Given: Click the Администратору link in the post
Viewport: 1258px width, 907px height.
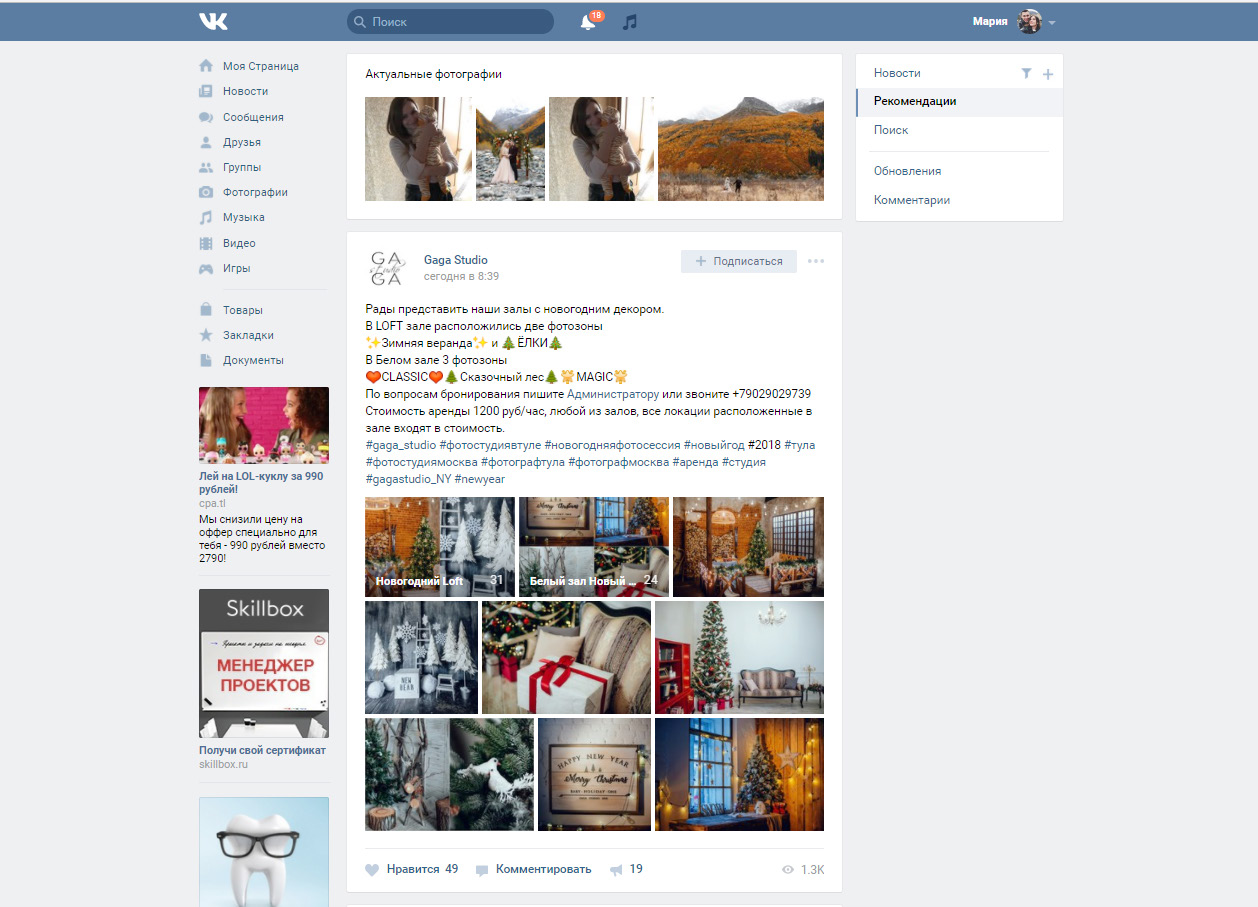Looking at the screenshot, I should click(x=613, y=394).
